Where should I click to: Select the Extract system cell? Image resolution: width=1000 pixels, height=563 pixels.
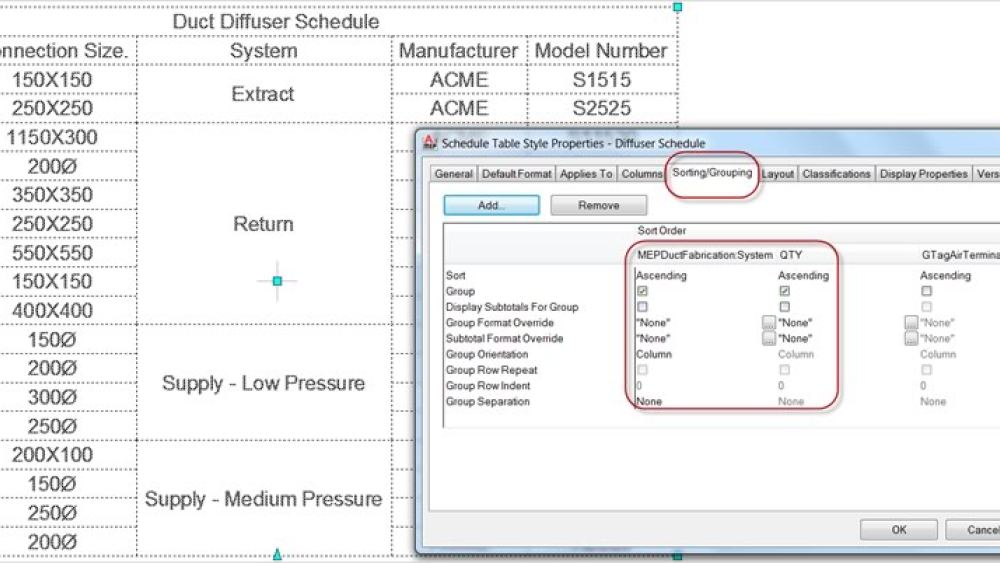263,94
